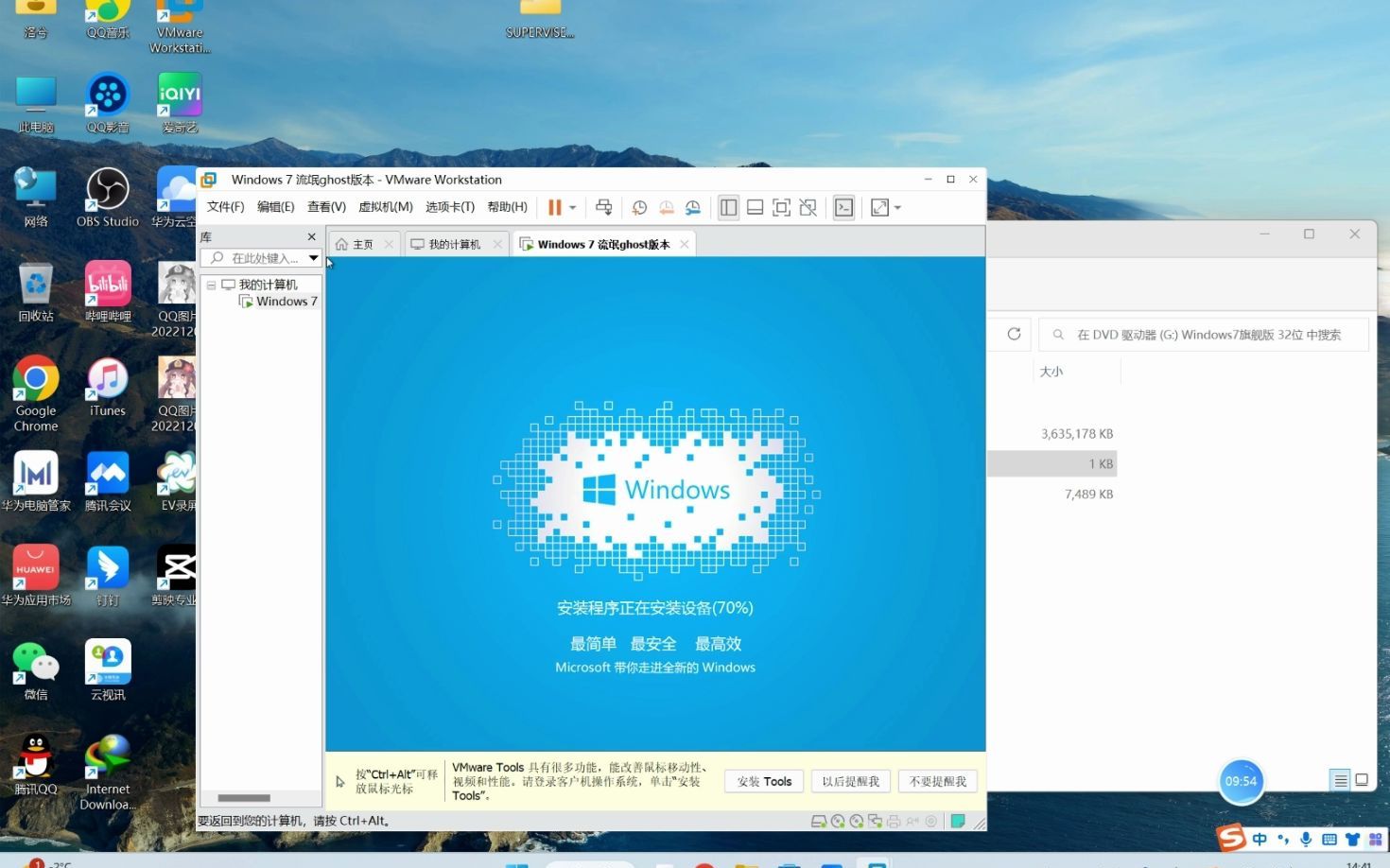Viewport: 1390px width, 868px height.
Task: Click the stretch guest display icon
Action: [879, 207]
